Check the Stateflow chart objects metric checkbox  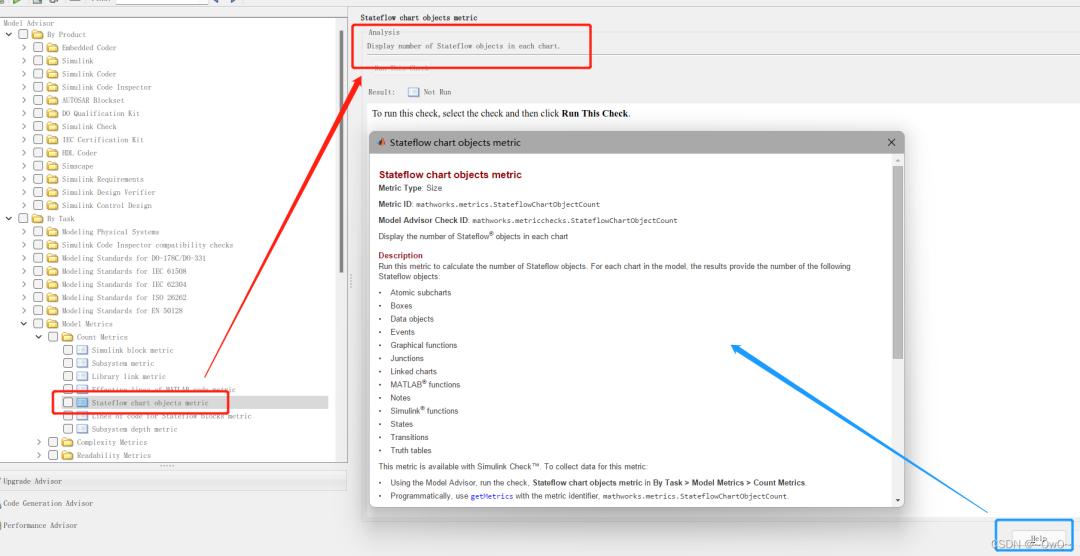pos(68,402)
